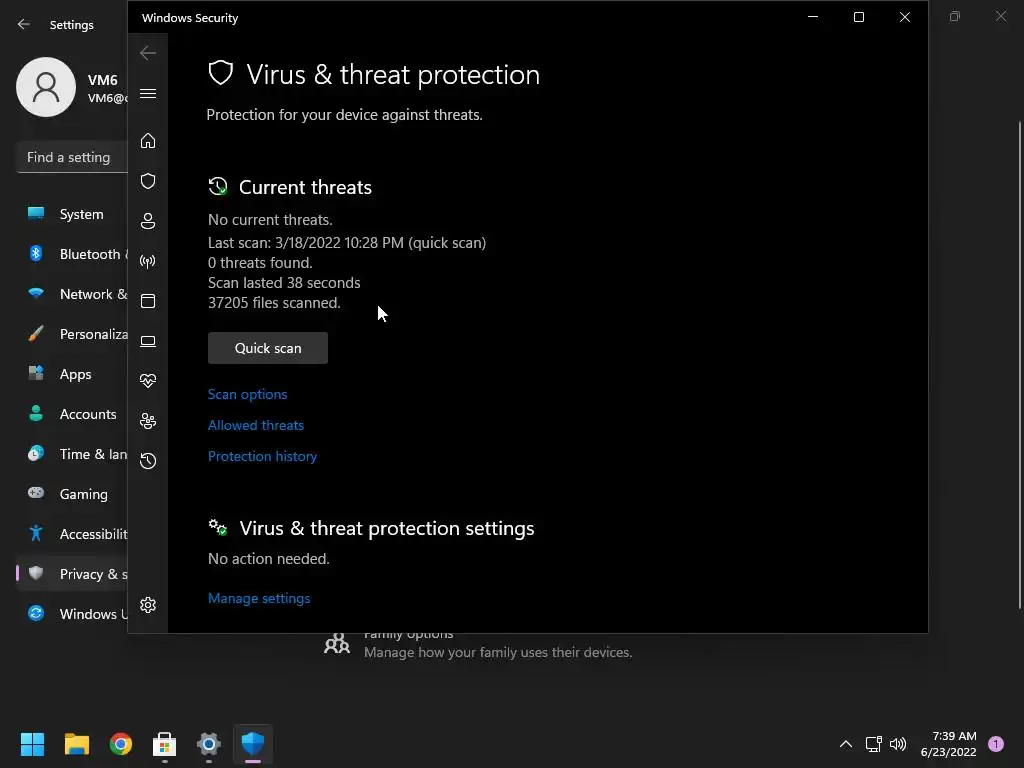Image resolution: width=1024 pixels, height=768 pixels.
Task: Switch to Settings app on taskbar
Action: click(209, 744)
